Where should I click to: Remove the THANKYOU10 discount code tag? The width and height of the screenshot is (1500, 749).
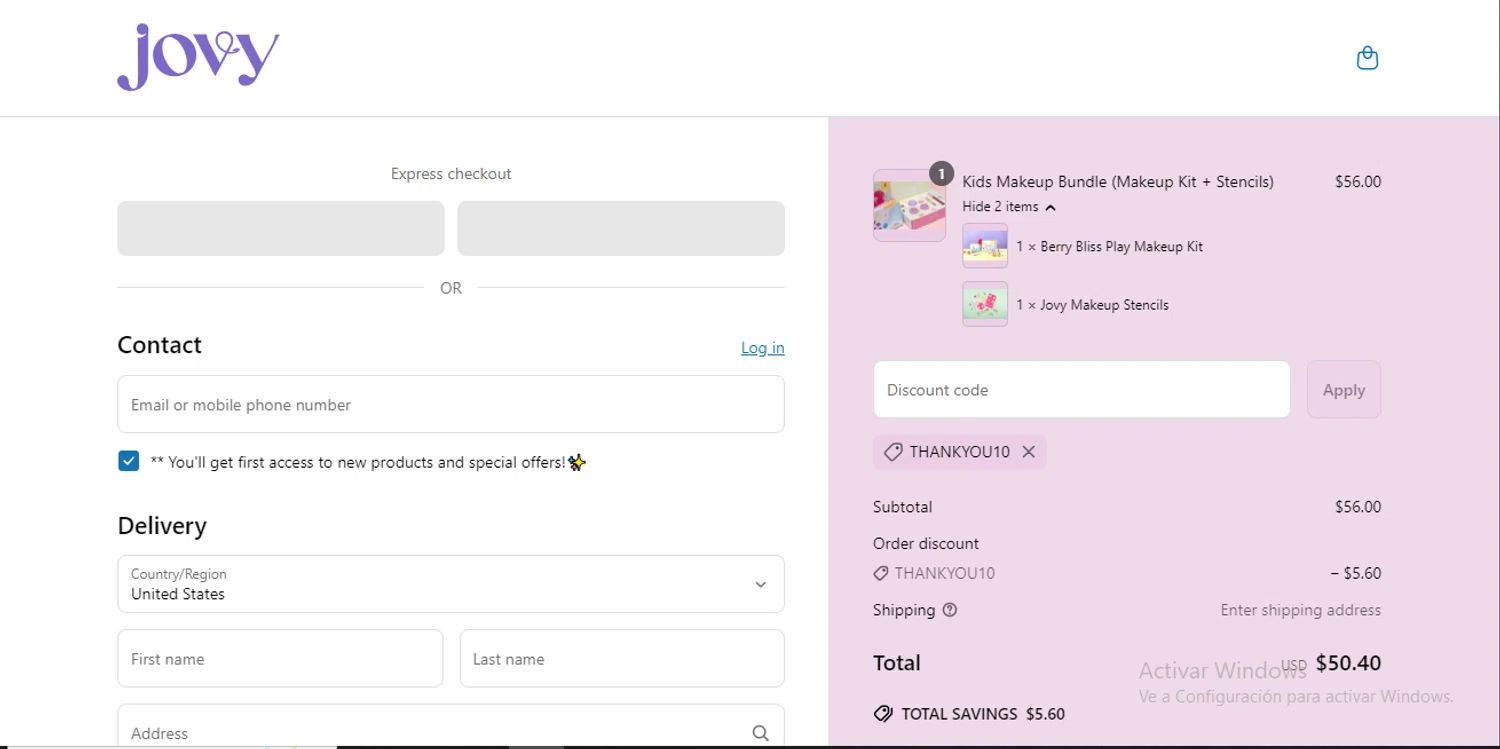[1028, 452]
